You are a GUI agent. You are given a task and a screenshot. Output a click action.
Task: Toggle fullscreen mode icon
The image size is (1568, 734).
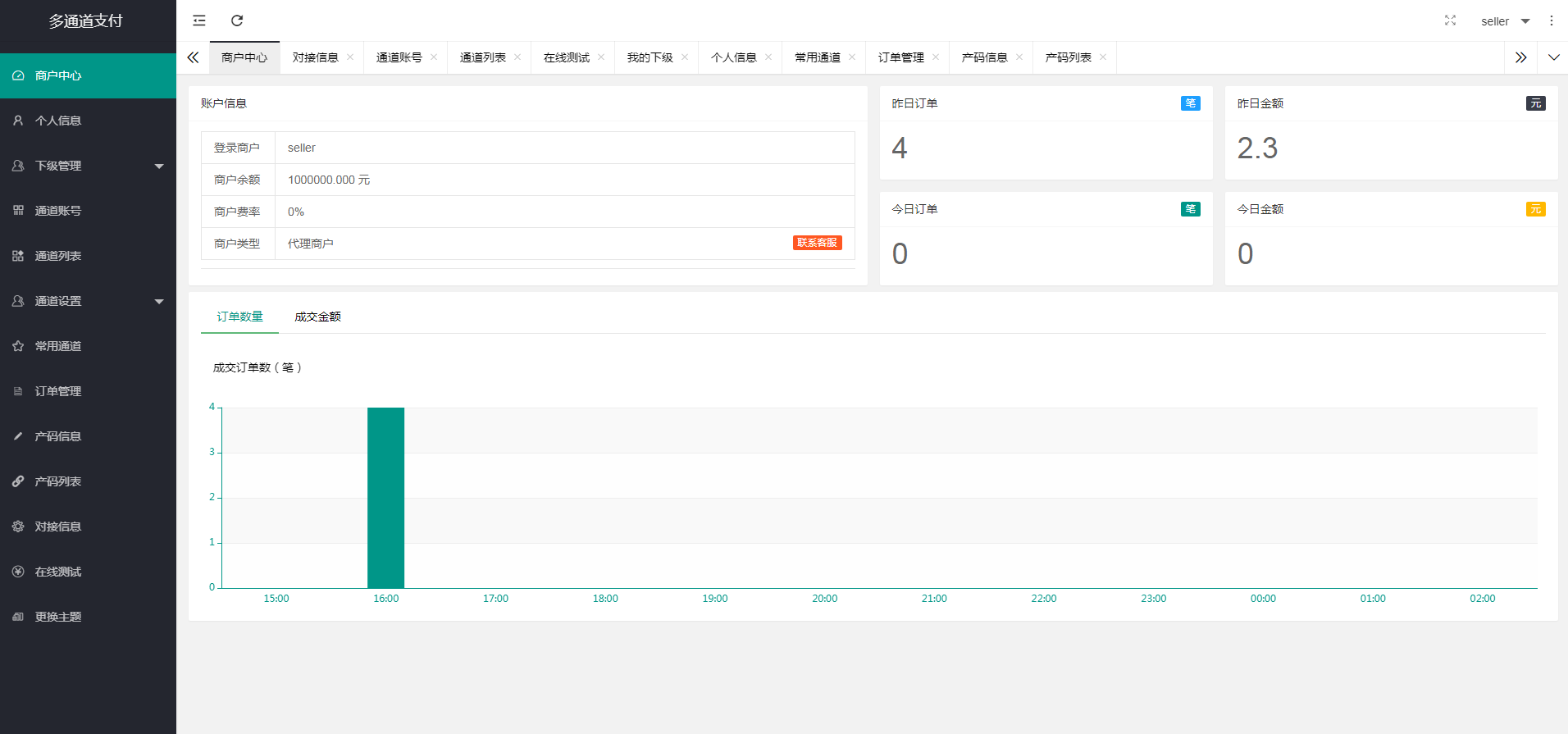coord(1450,21)
